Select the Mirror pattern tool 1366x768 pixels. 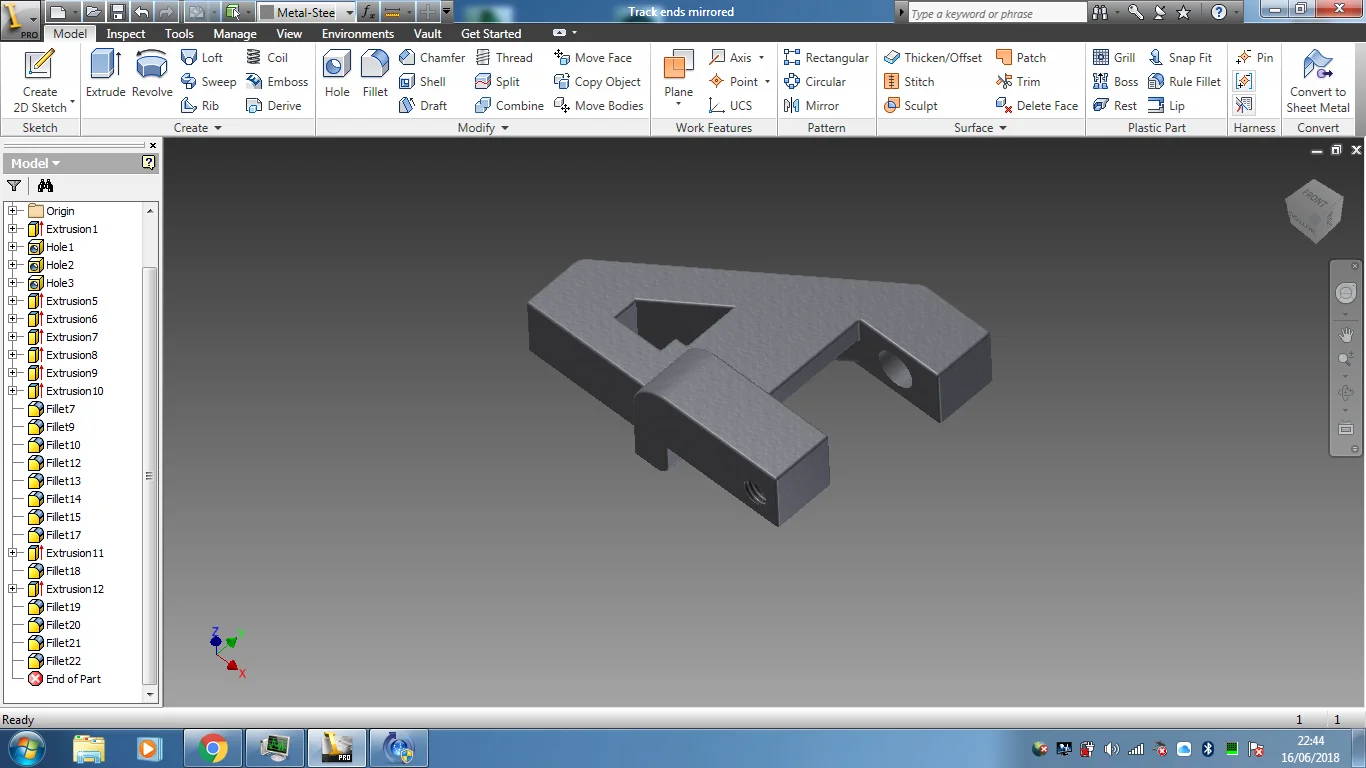(812, 106)
